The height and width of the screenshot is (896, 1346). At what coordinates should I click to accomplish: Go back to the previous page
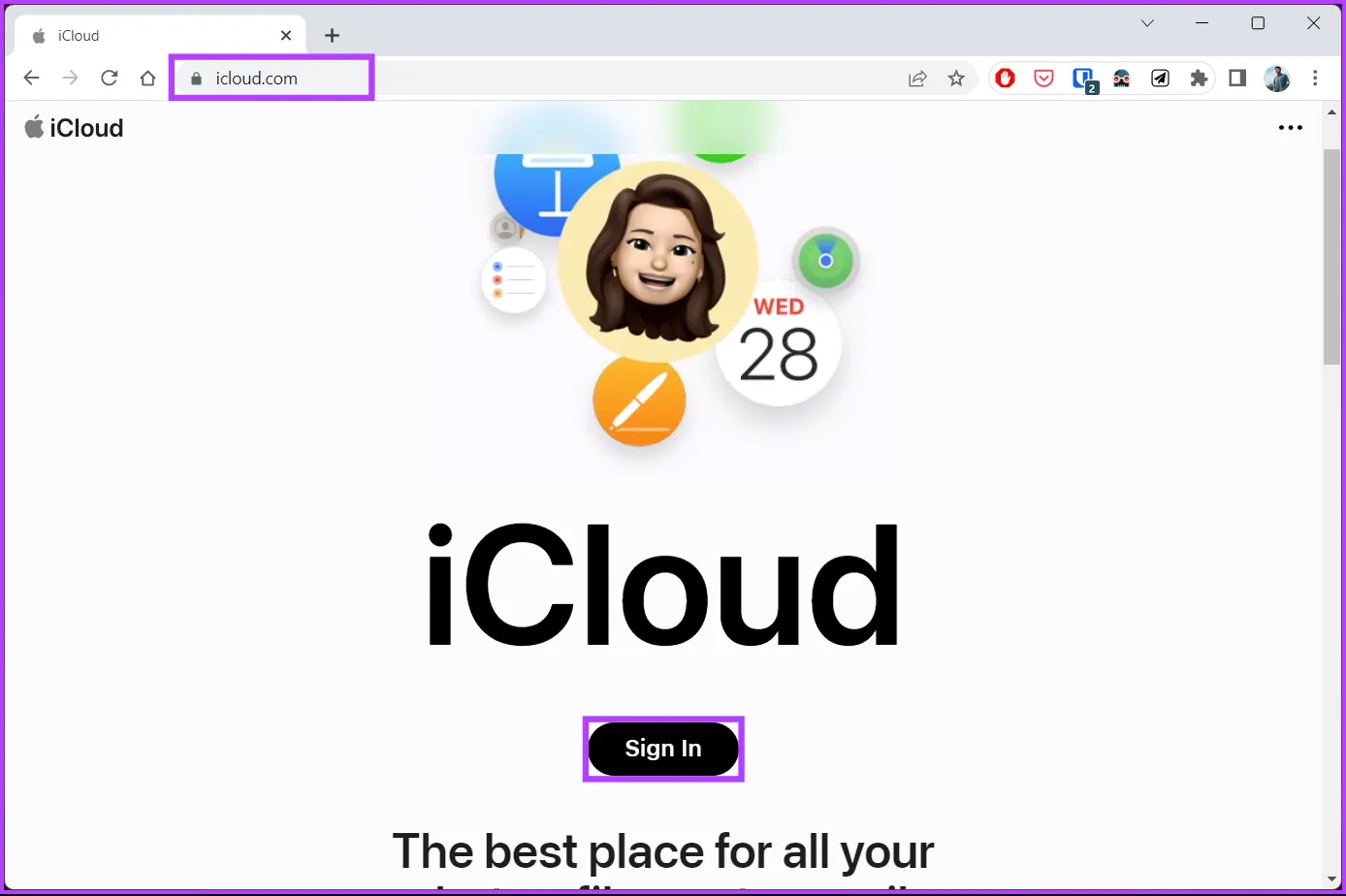click(31, 79)
